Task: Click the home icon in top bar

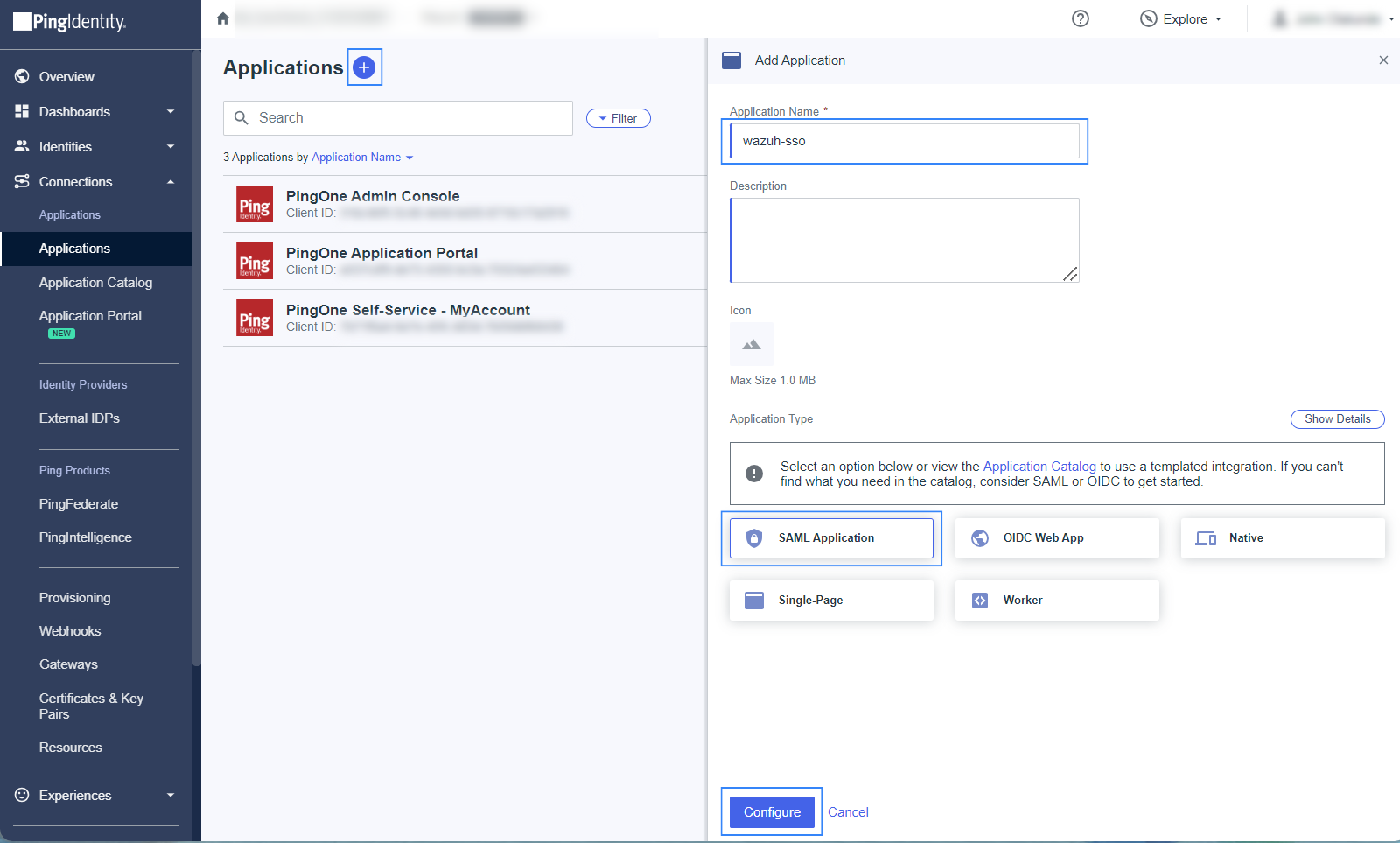Action: [223, 18]
